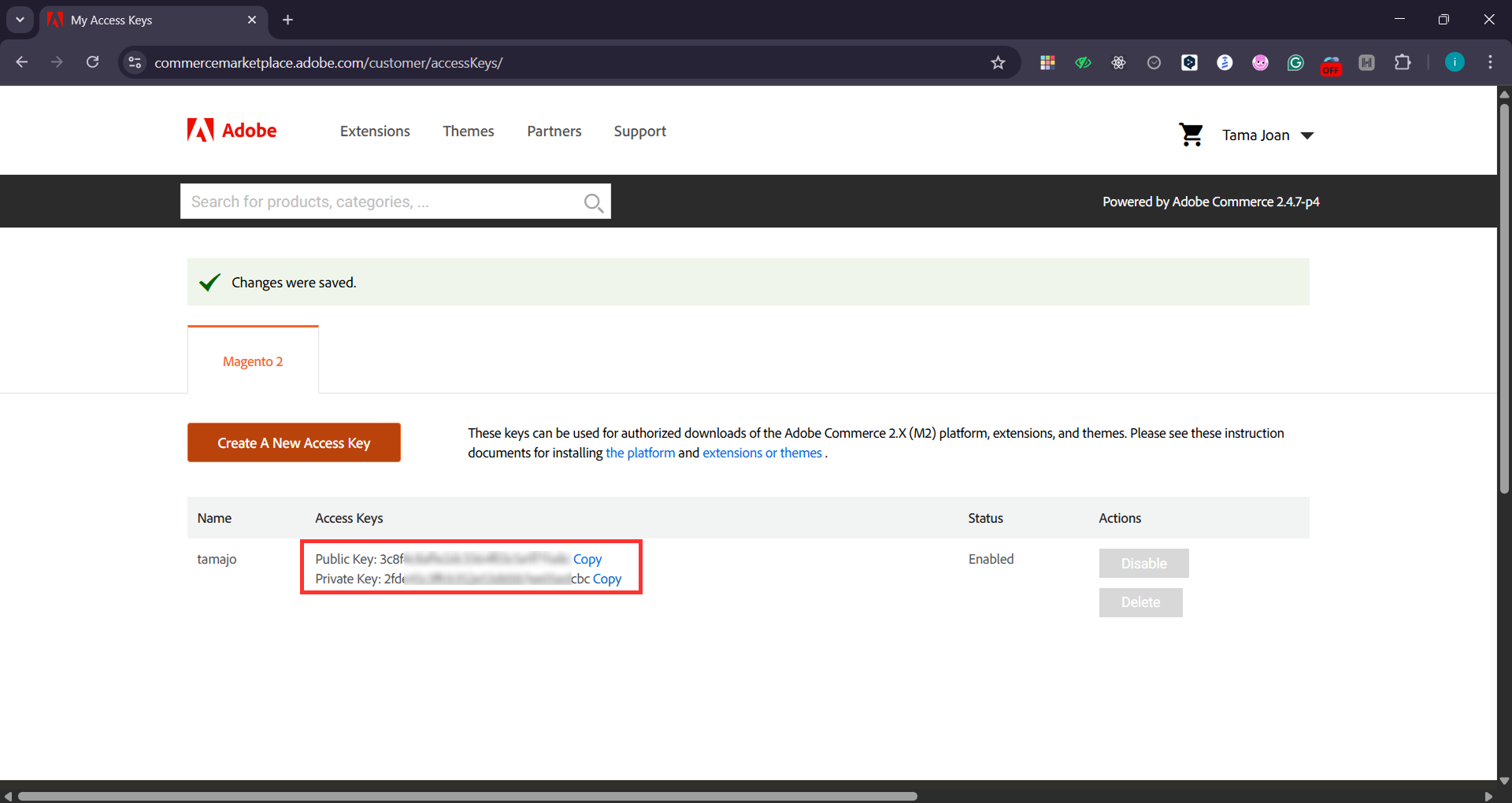The width and height of the screenshot is (1512, 803).
Task: Open the Chrome three-dot menu
Action: (x=1490, y=62)
